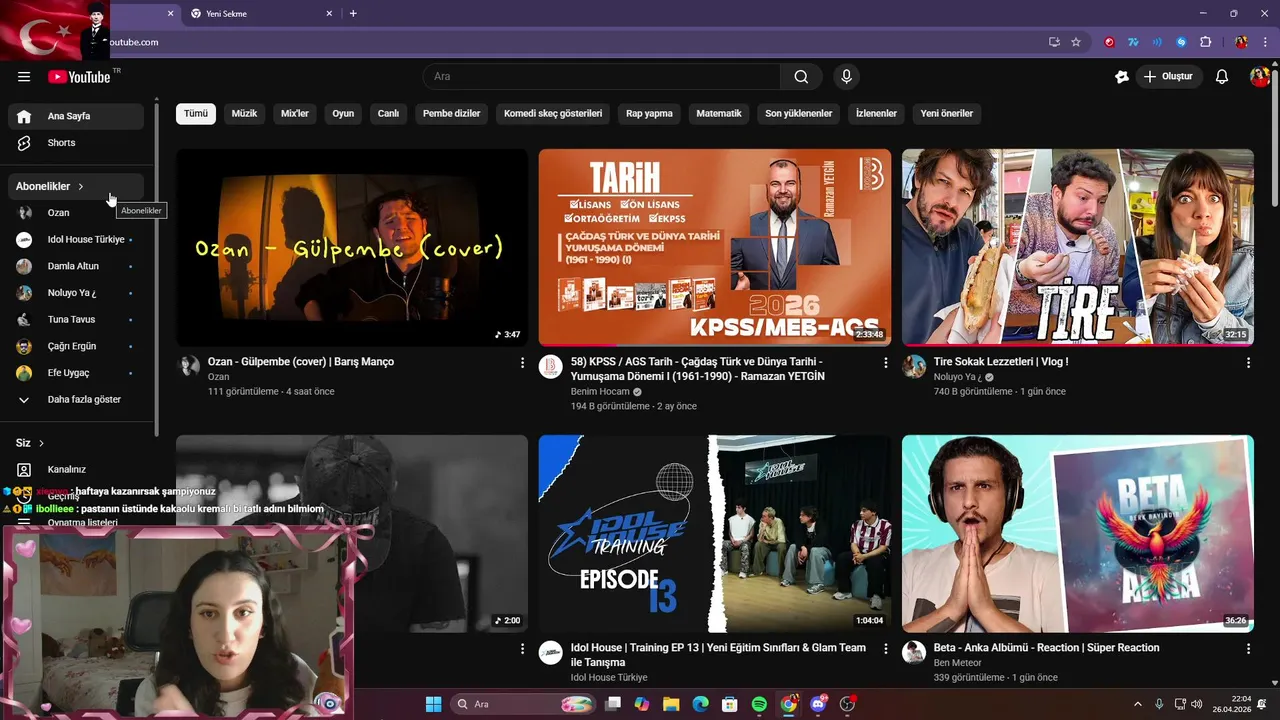
Task: Open the Chrome Extensions puzzle icon
Action: coord(1205,42)
